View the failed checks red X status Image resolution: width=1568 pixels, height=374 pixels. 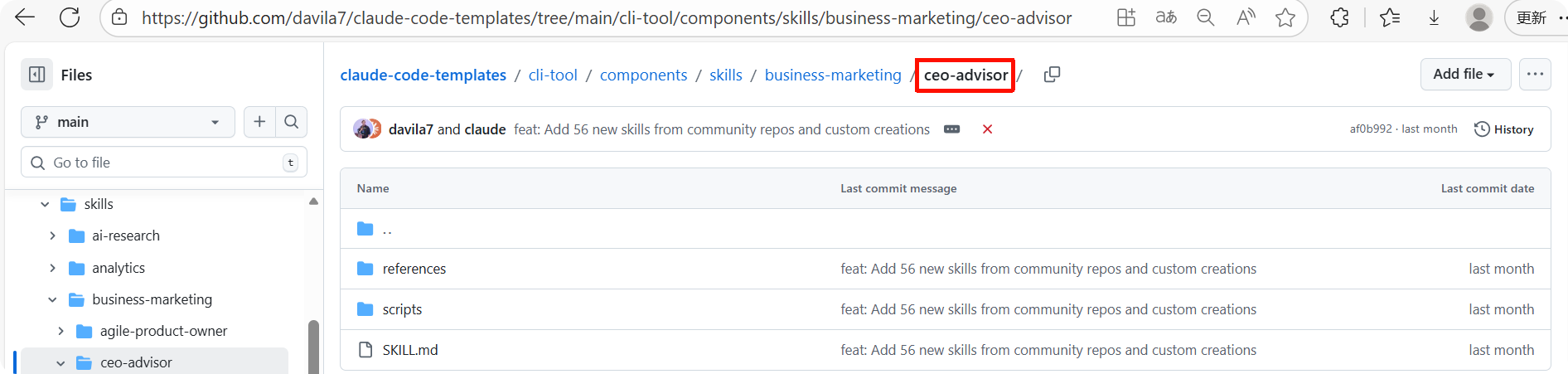point(987,129)
